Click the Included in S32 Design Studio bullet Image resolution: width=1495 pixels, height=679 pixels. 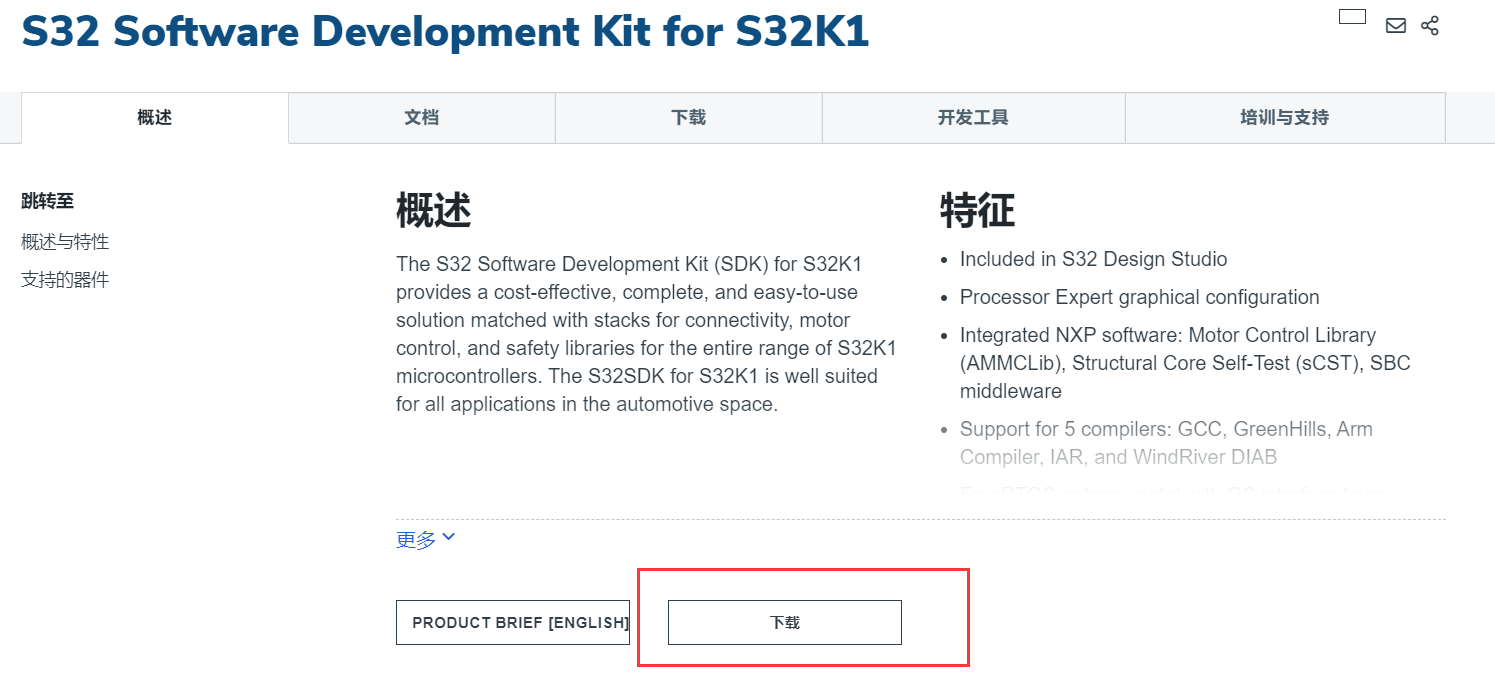point(1093,258)
